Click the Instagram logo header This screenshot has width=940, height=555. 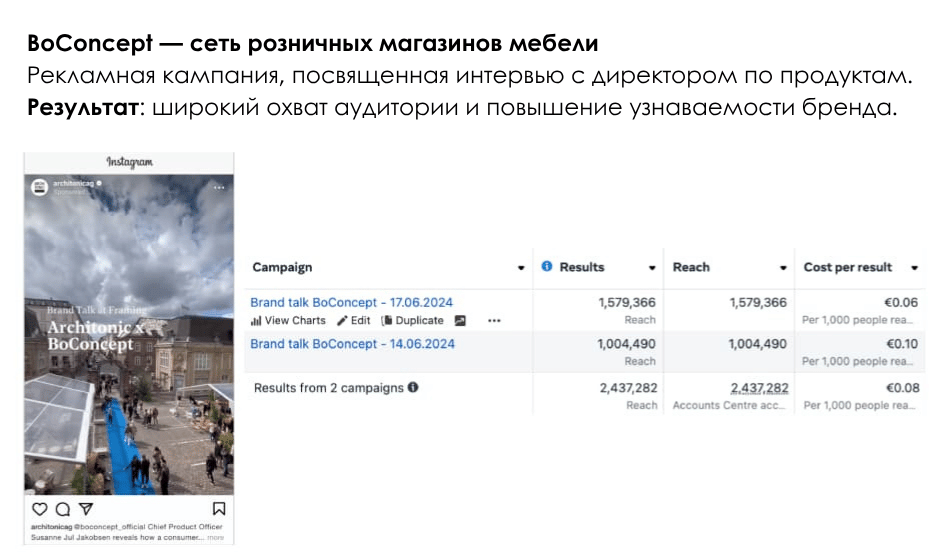pos(129,162)
